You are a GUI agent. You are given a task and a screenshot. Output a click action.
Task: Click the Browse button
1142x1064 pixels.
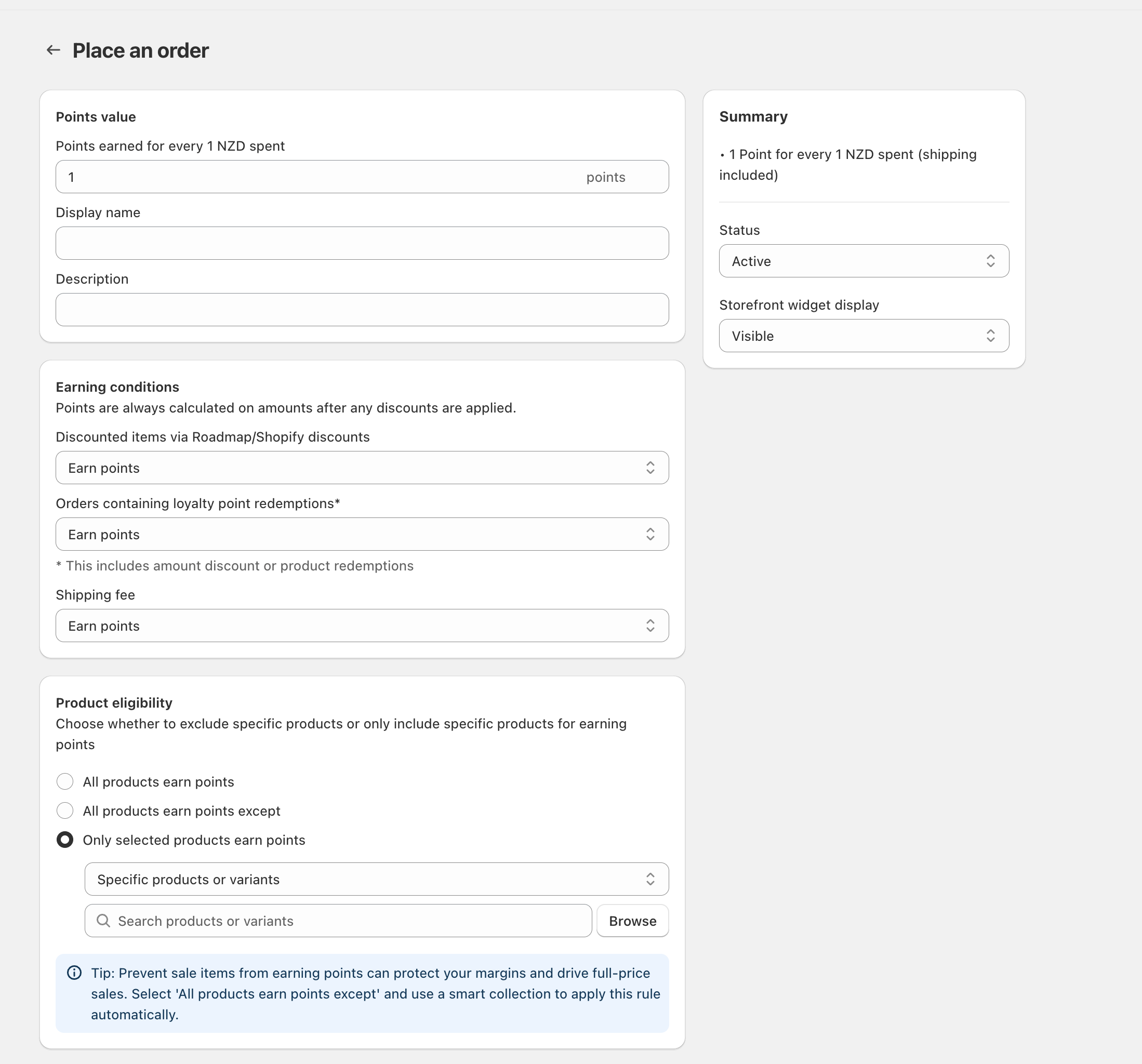[632, 921]
